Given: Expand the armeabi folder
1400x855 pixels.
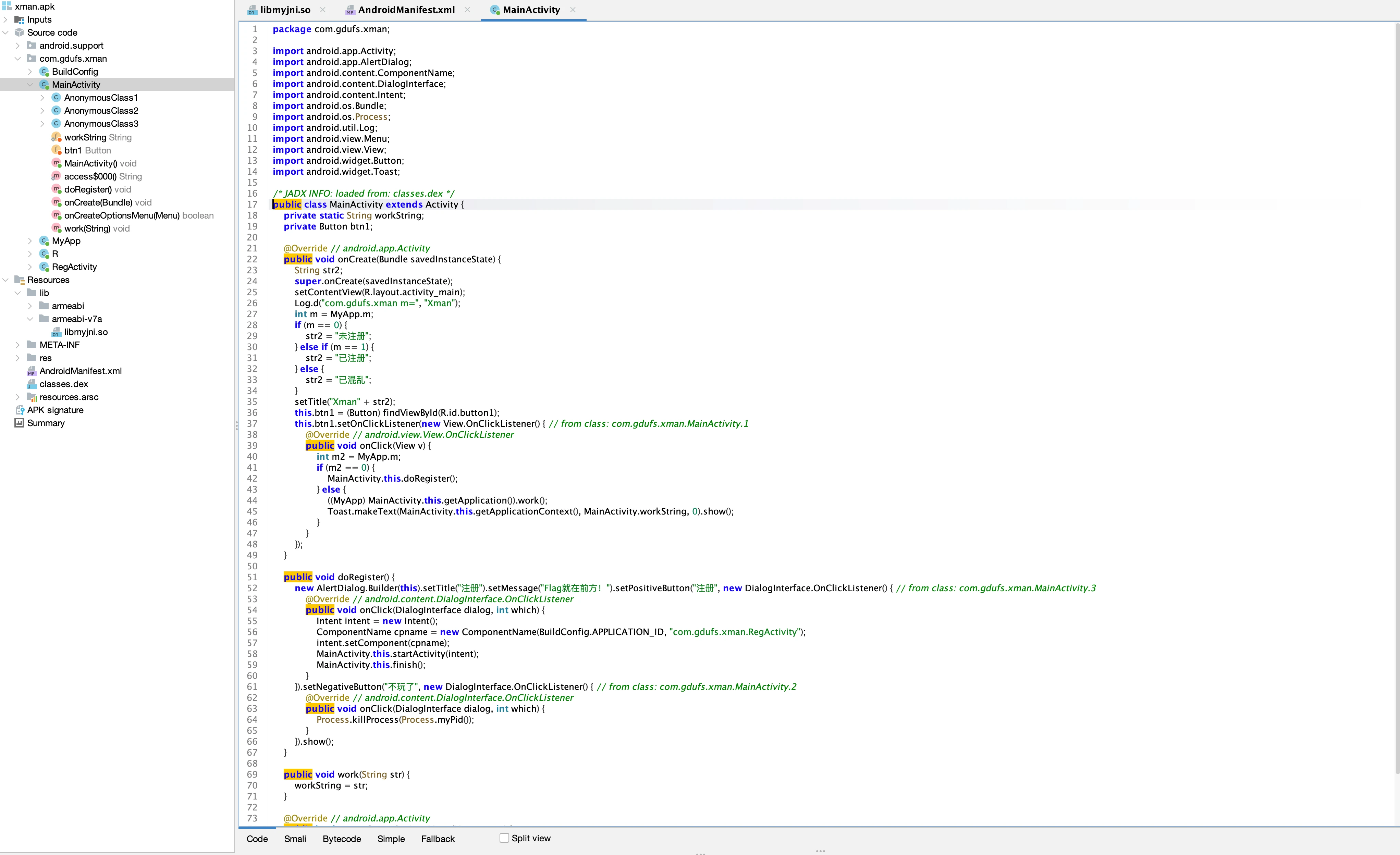Looking at the screenshot, I should (30, 306).
